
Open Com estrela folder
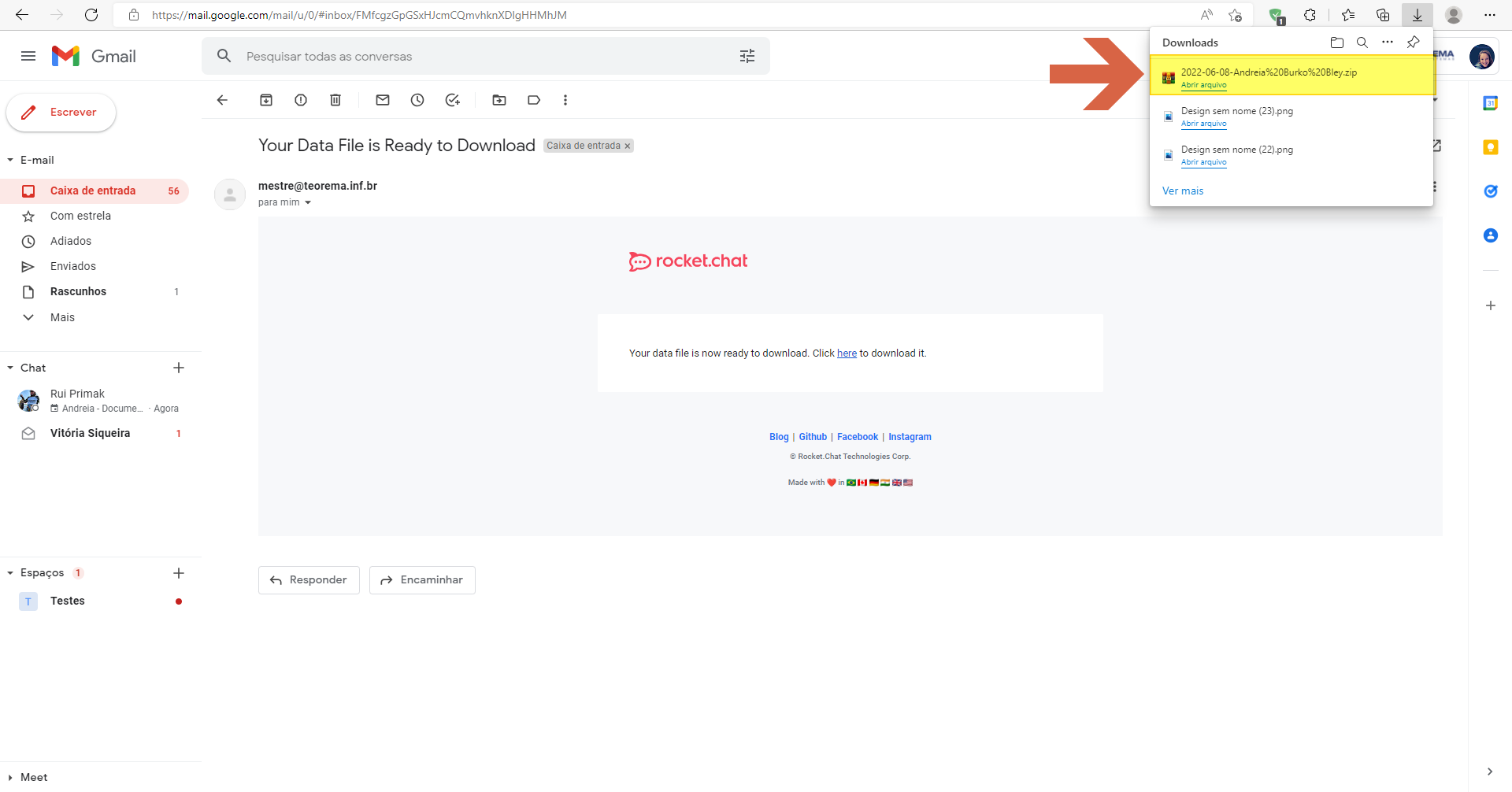click(94, 216)
